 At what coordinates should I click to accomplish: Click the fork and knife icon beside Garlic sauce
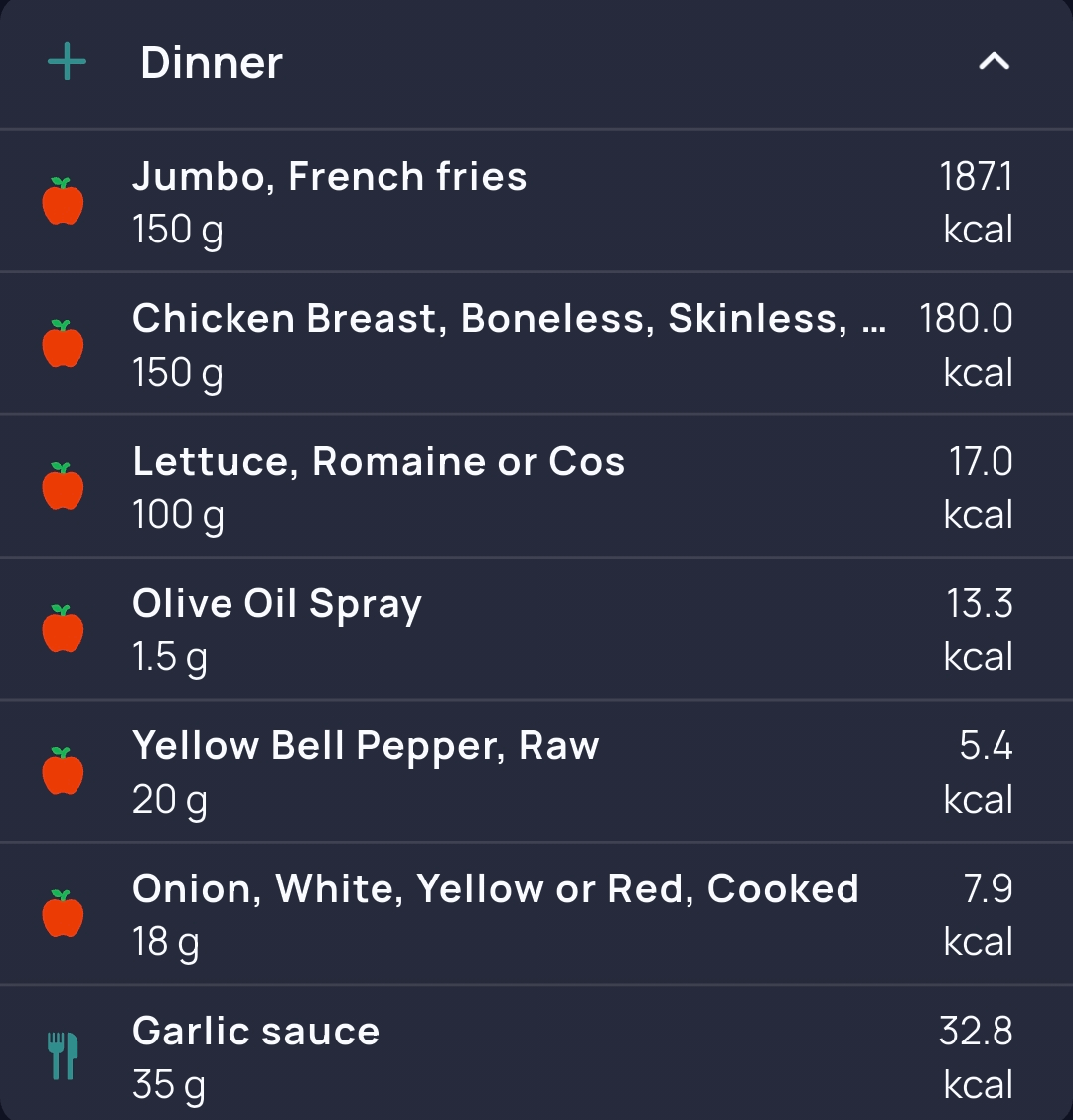tap(63, 1055)
